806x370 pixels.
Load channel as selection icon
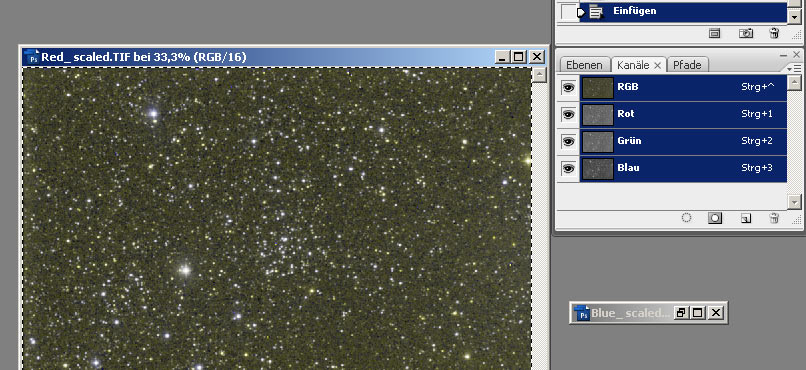(686, 218)
